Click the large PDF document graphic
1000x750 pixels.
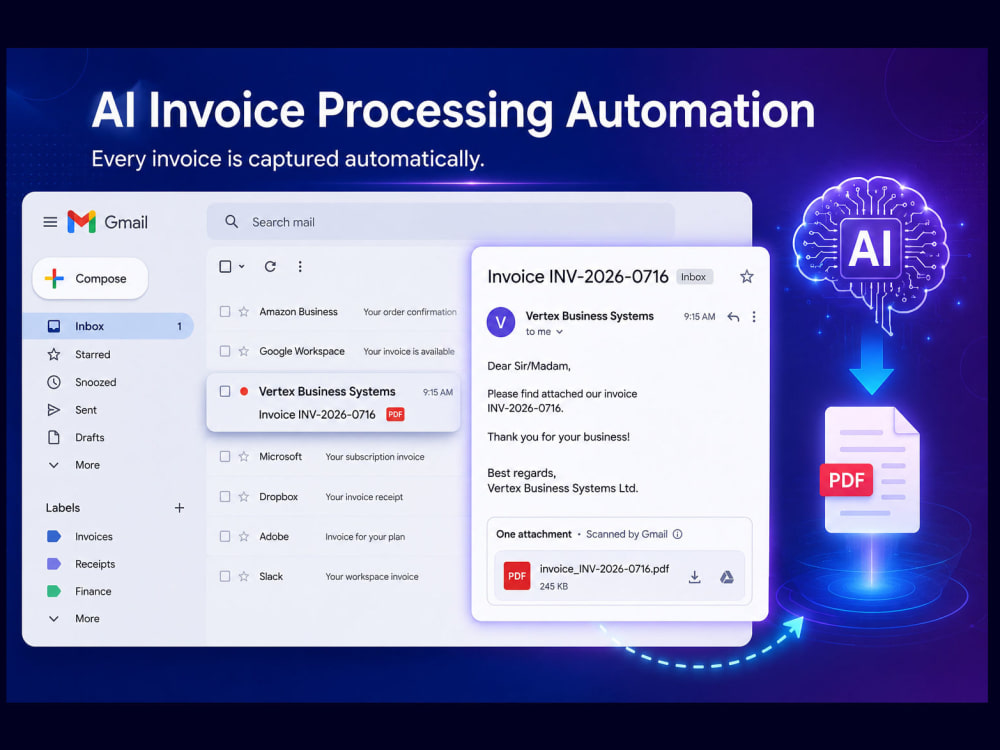pyautogui.click(x=871, y=470)
